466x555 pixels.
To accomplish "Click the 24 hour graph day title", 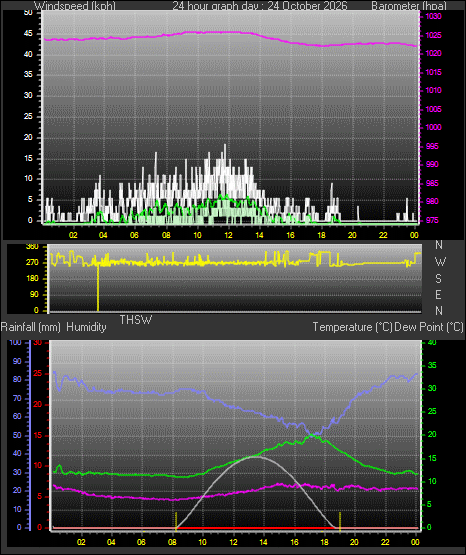I will tap(260, 5).
